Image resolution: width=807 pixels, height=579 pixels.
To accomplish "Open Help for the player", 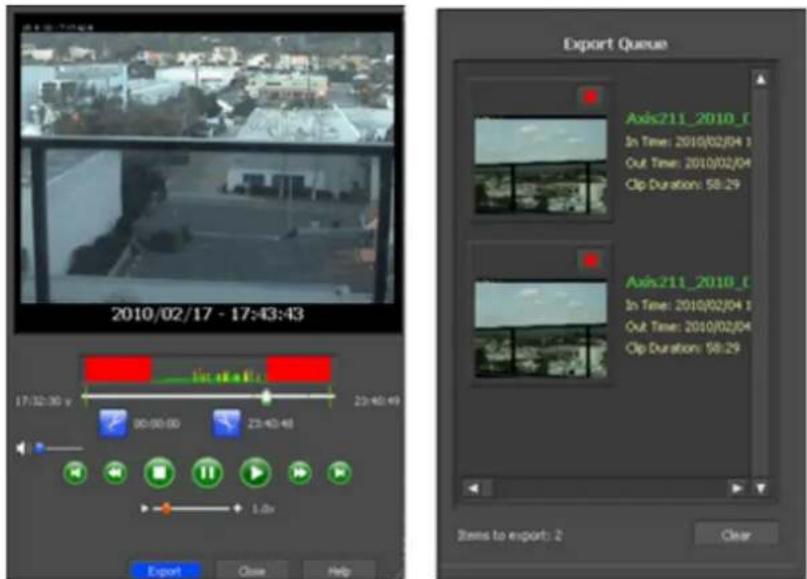I will (x=339, y=571).
